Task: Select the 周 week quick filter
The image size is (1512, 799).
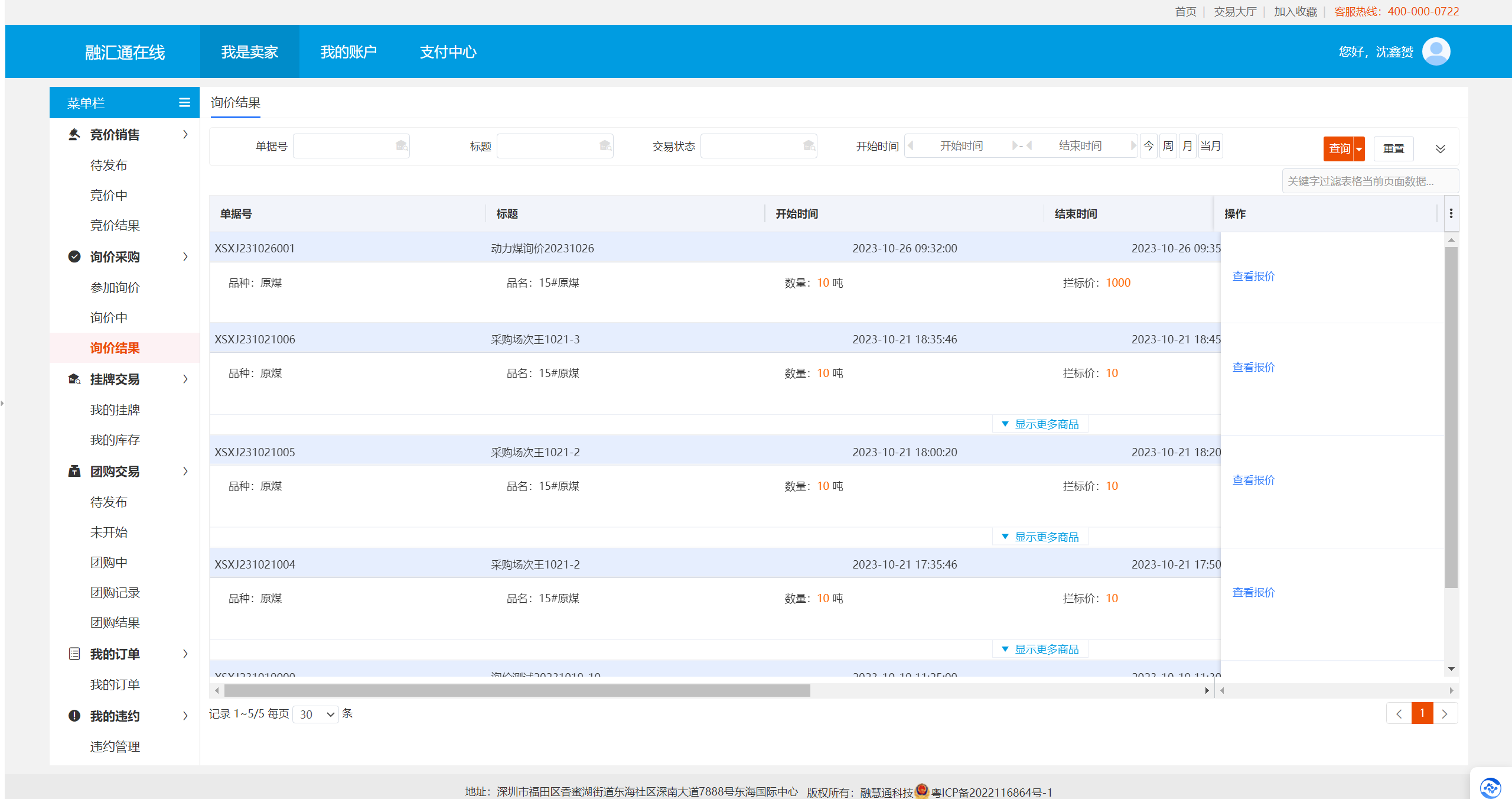Action: point(1168,146)
